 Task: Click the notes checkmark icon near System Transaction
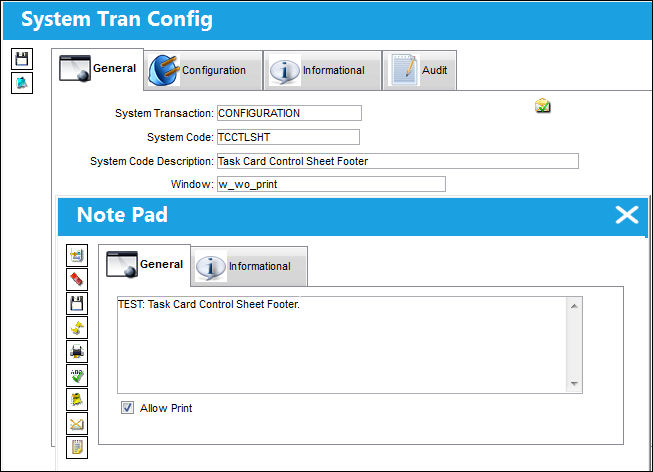tap(543, 106)
